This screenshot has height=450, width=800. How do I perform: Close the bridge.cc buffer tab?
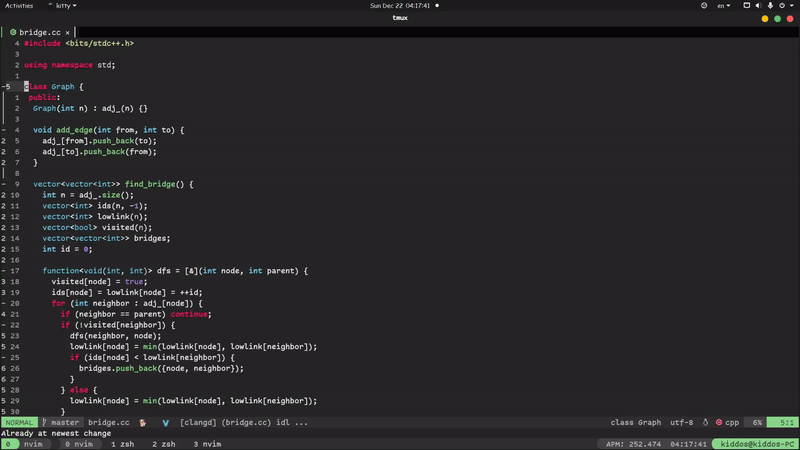tap(68, 32)
